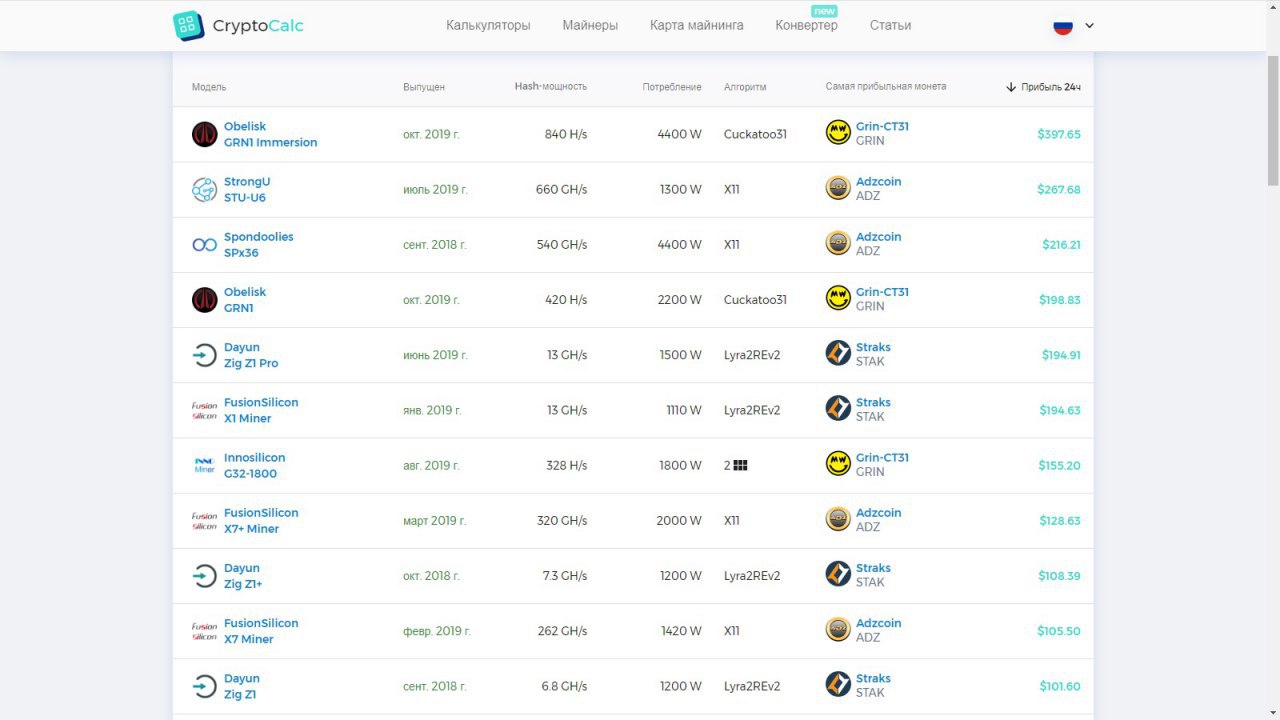The height and width of the screenshot is (720, 1280).
Task: Open the Майнеры menu item
Action: (590, 25)
